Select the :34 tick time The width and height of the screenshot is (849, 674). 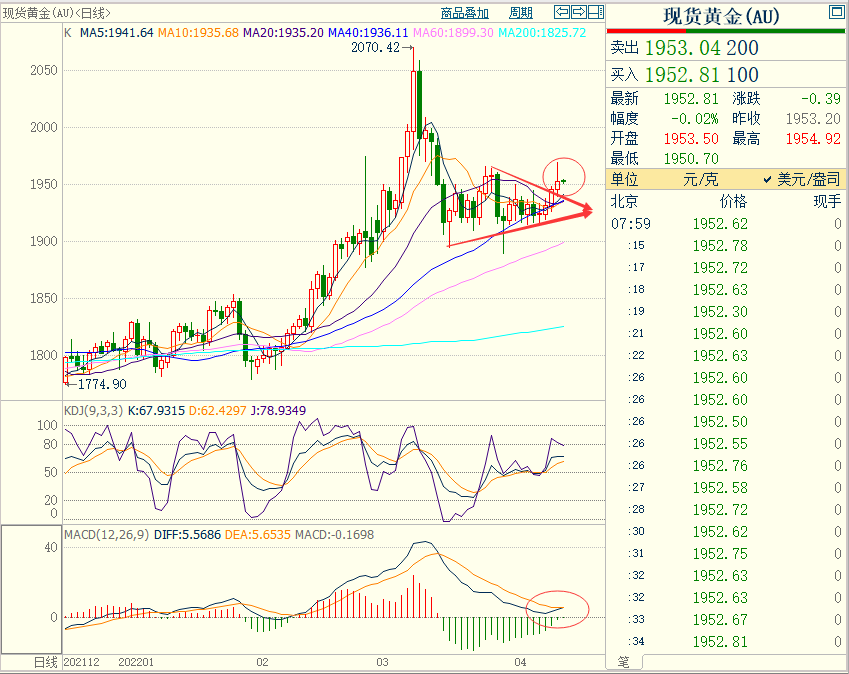(636, 642)
